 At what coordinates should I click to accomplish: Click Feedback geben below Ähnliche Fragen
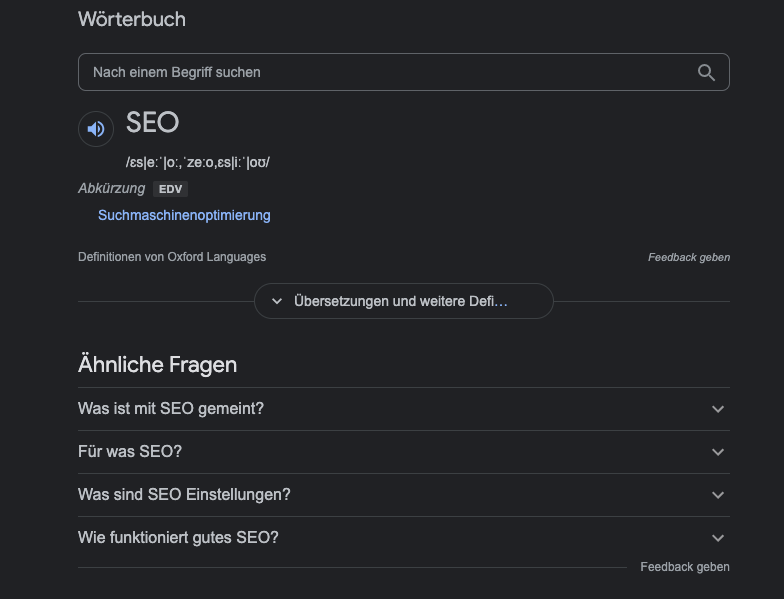[685, 567]
